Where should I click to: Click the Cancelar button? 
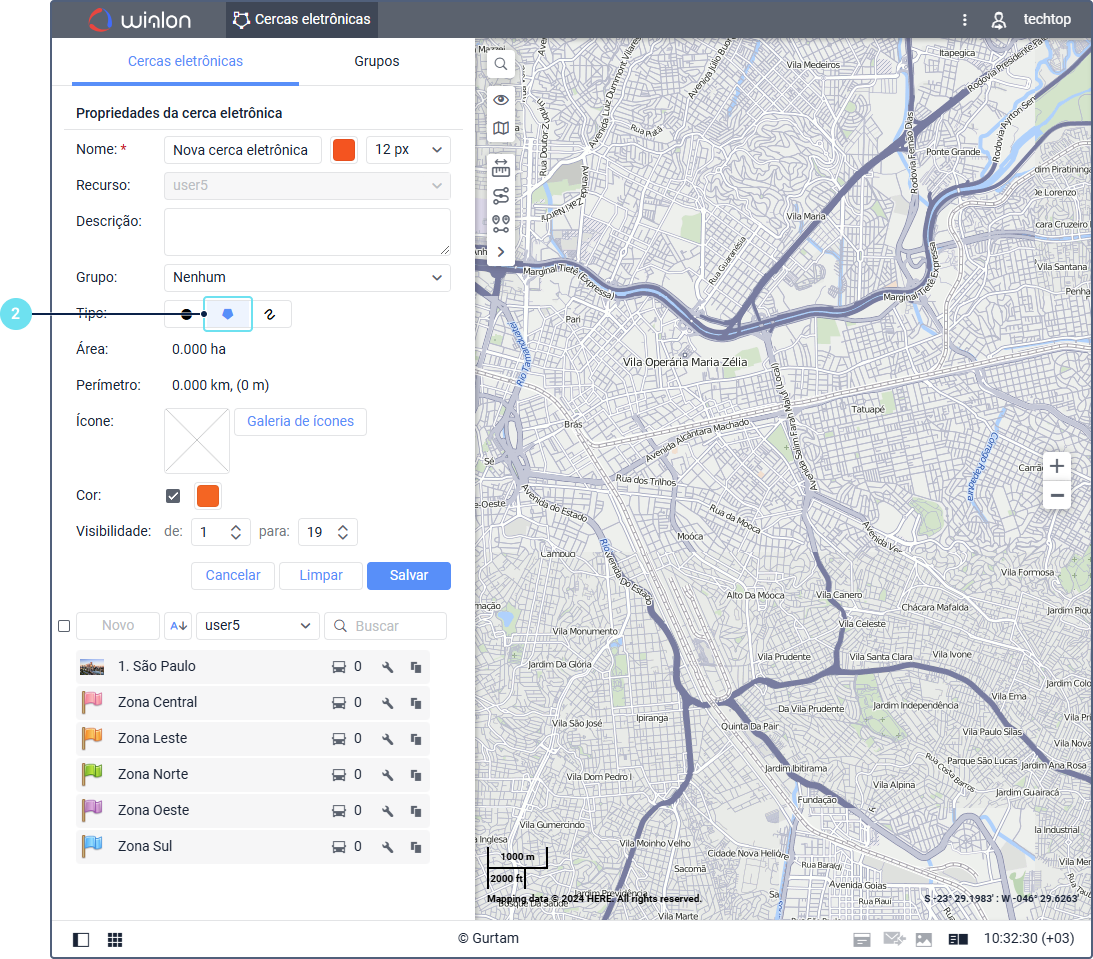point(233,576)
